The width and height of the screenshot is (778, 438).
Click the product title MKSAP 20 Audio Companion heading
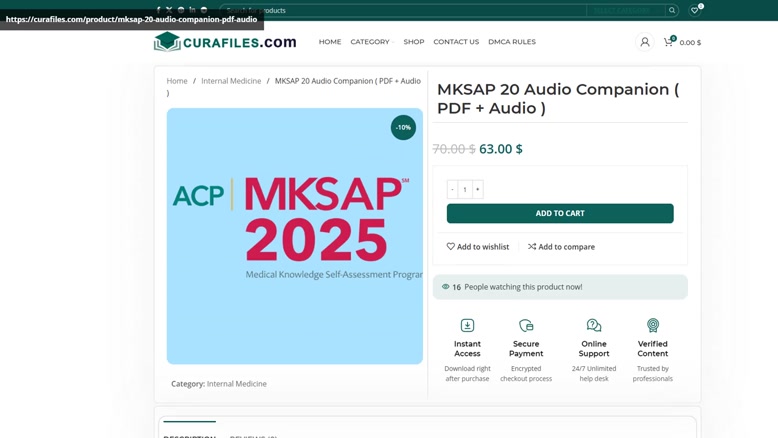click(x=558, y=99)
